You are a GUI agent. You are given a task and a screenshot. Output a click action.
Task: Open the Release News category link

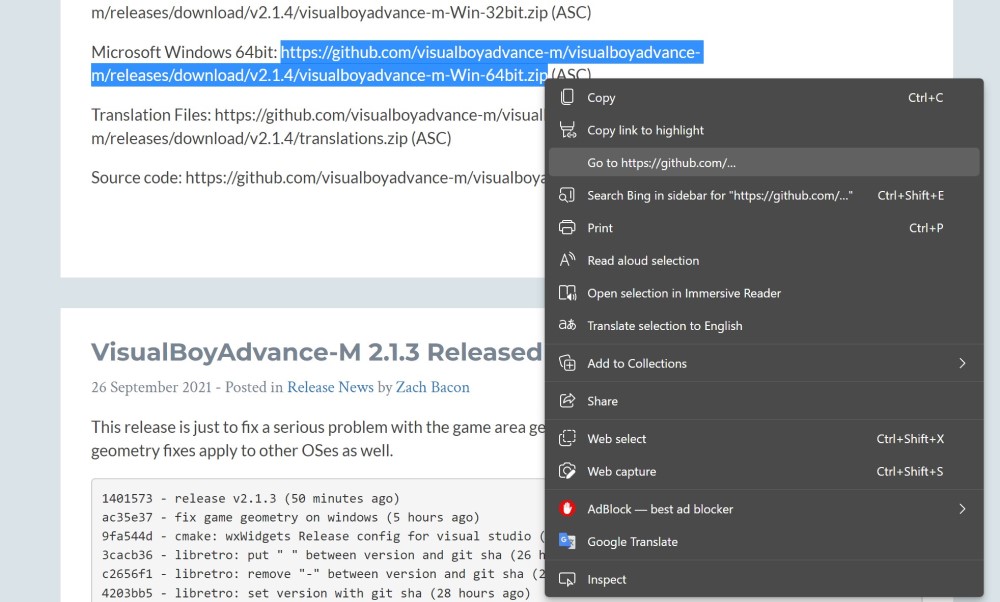(329, 387)
